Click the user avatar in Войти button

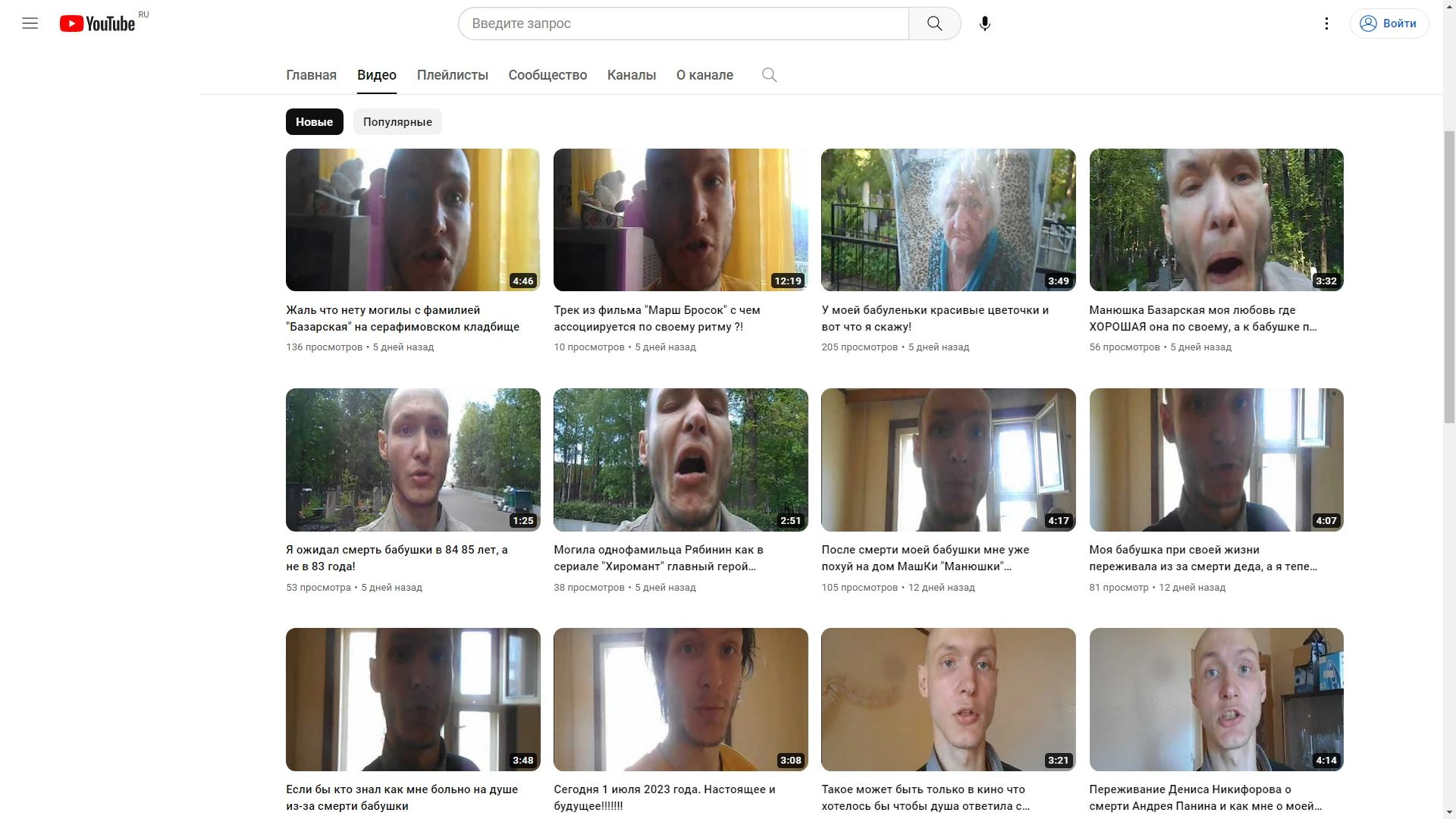coord(1368,24)
